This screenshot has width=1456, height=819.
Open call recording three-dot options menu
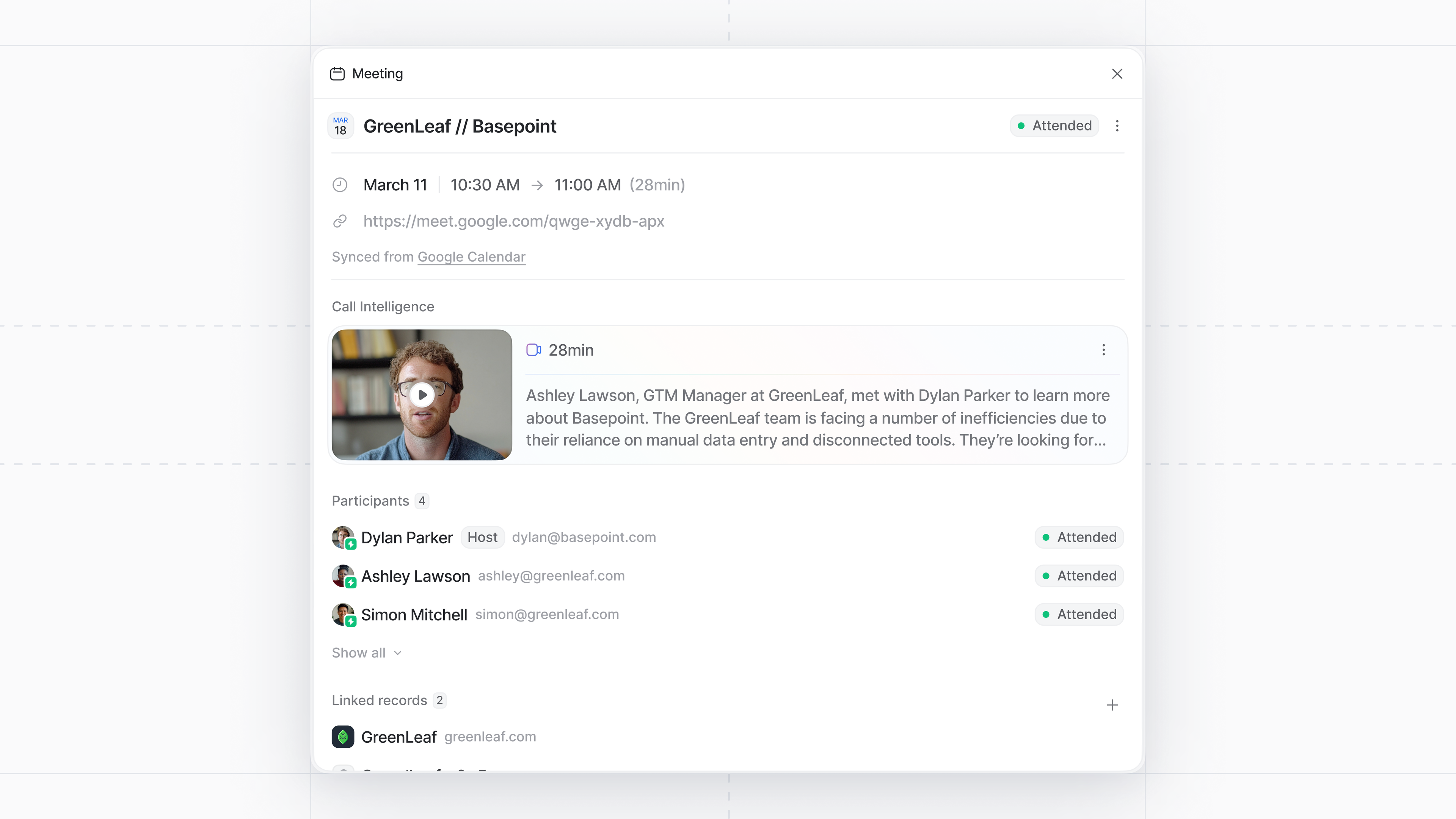1103,350
